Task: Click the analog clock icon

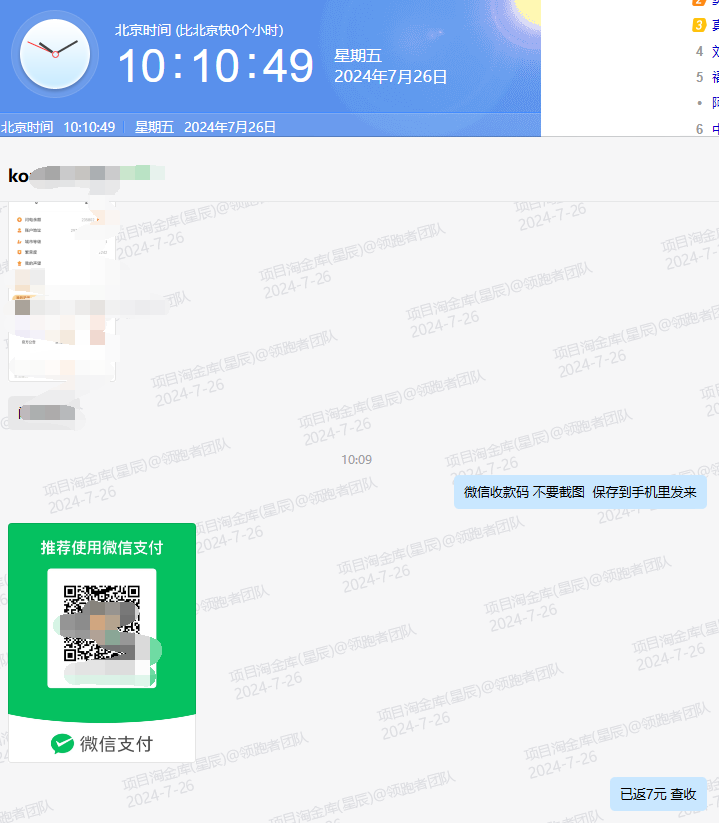Action: tap(54, 53)
